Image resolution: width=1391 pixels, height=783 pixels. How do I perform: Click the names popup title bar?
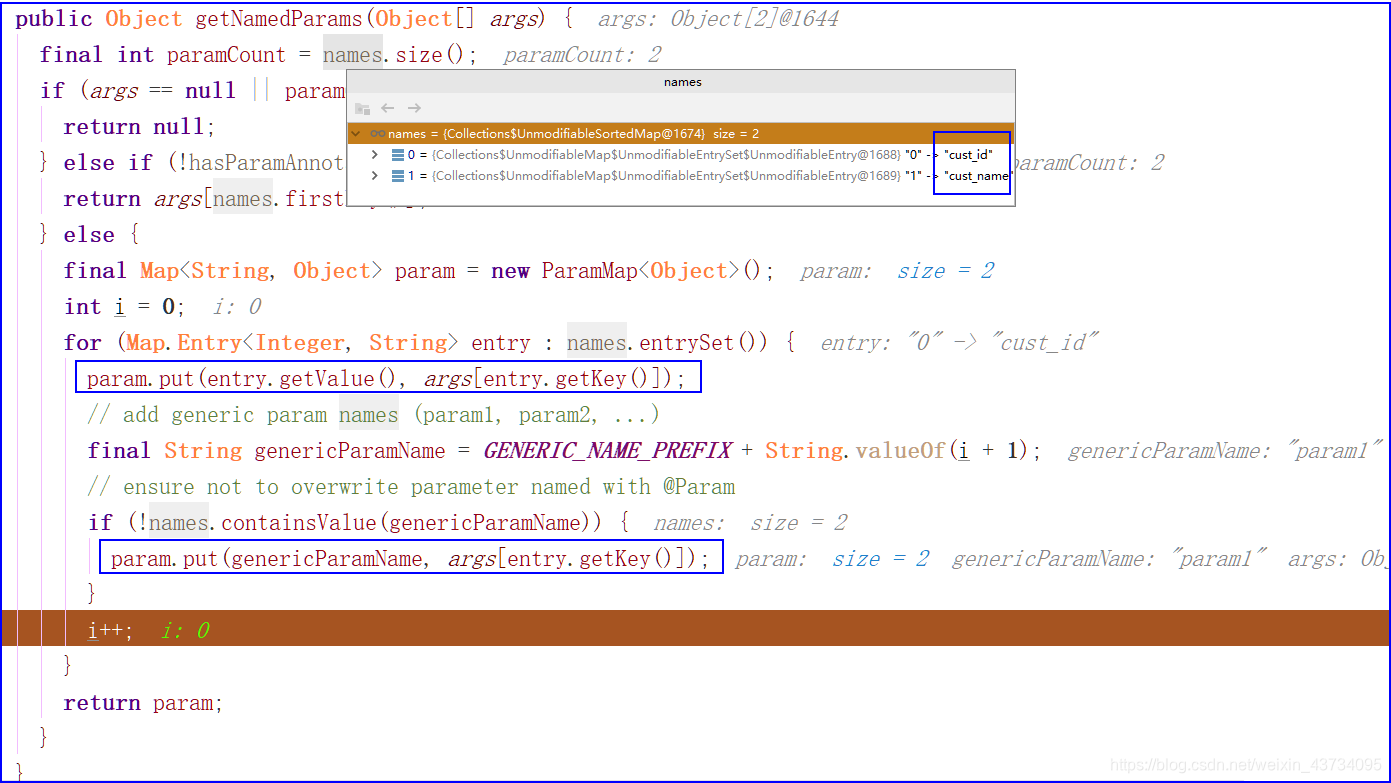coord(682,82)
